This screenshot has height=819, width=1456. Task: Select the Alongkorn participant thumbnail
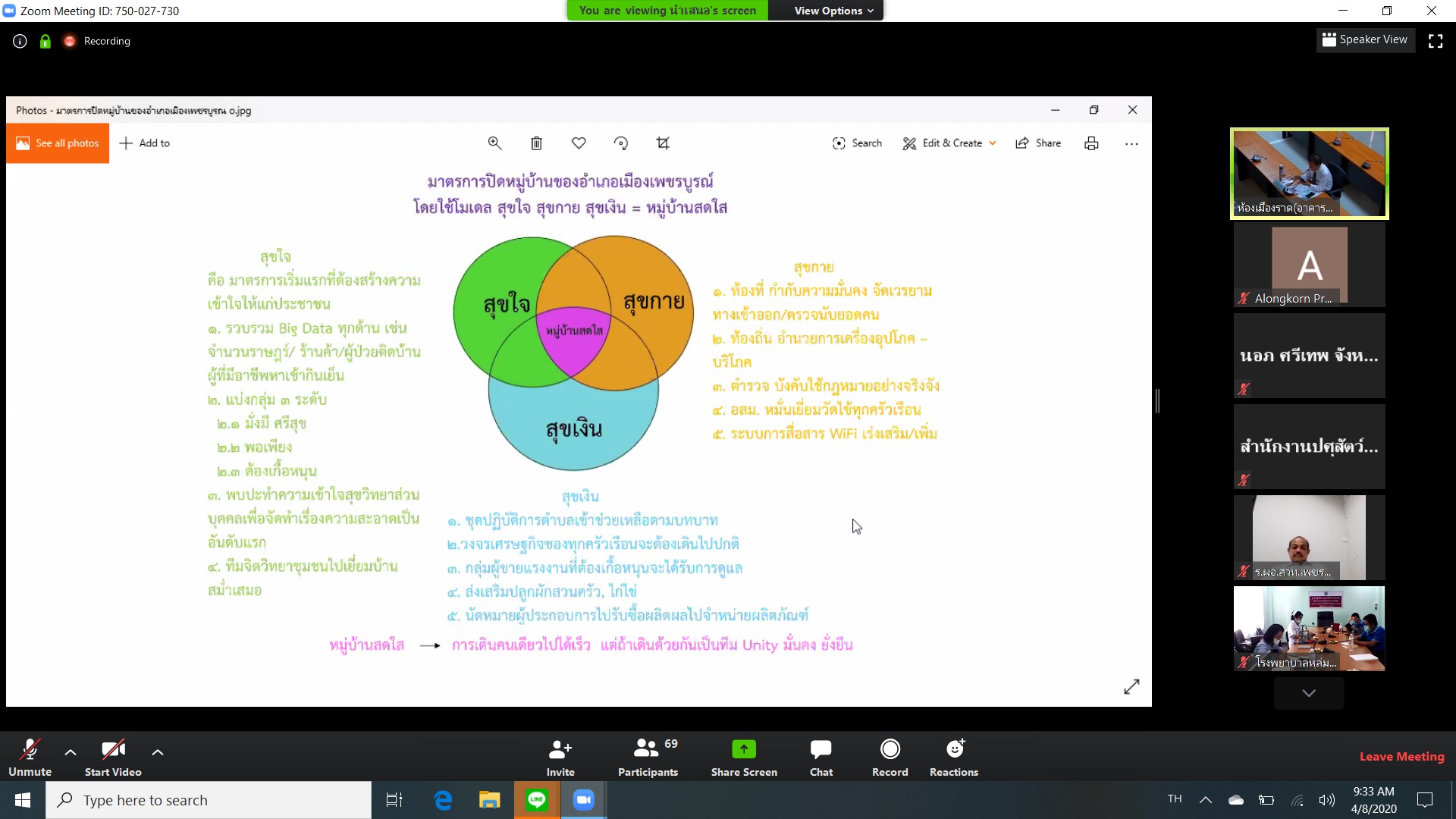point(1309,265)
